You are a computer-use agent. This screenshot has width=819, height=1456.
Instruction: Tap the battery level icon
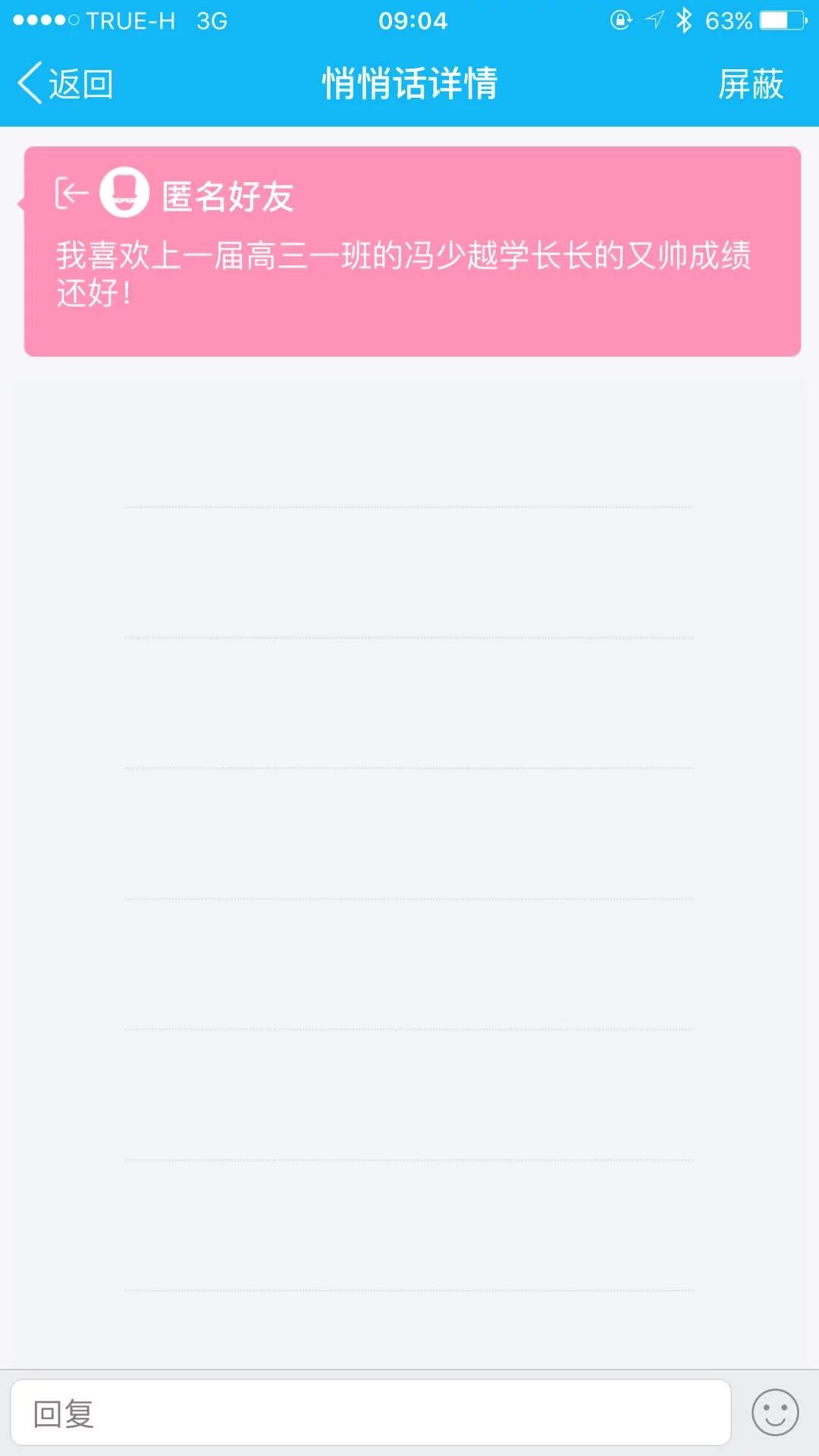coord(783,20)
